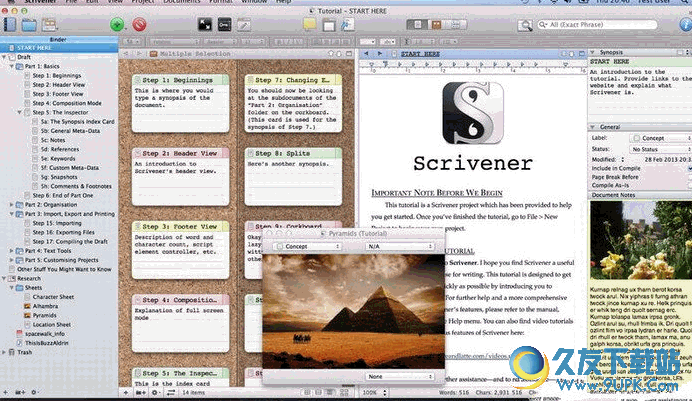Click the flower image in Document Notes
Screen dimensions: 692x401
pyautogui.click(x=641, y=240)
